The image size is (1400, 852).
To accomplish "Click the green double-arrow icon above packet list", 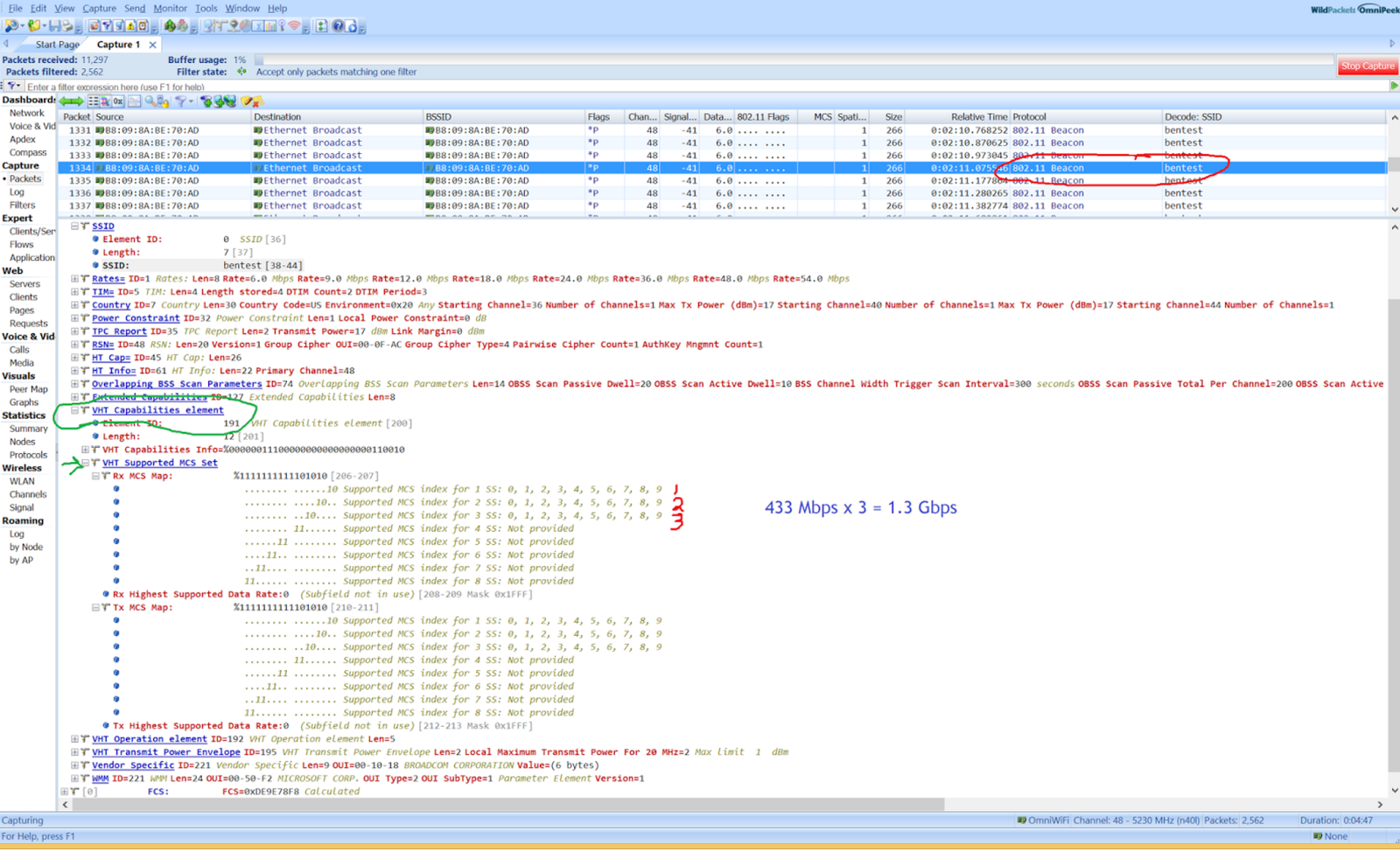I will pyautogui.click(x=72, y=101).
